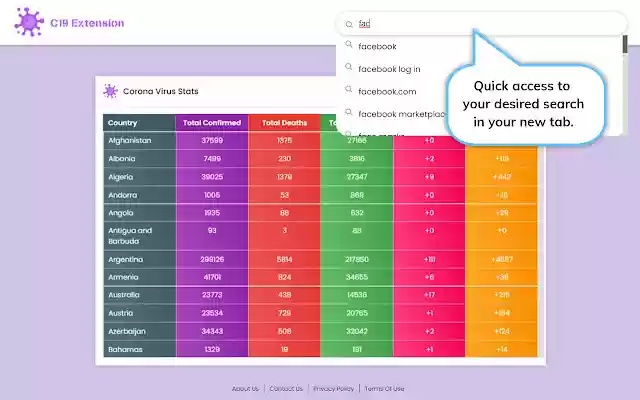Viewport: 640px width, 400px height.
Task: Select the facebook suggestion
Action: [377, 47]
